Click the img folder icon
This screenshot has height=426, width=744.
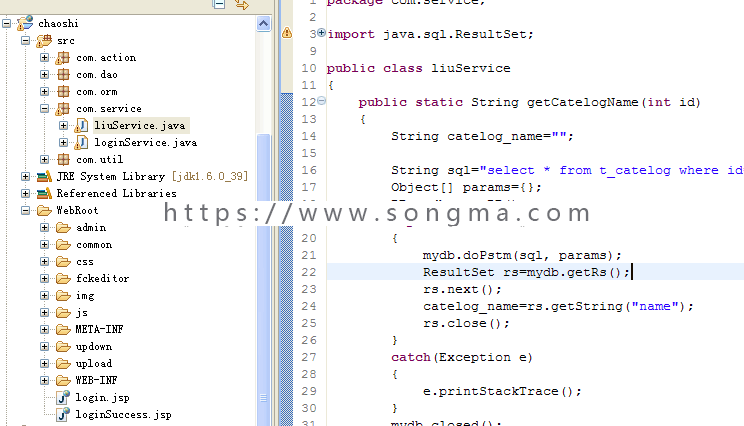[x=63, y=296]
